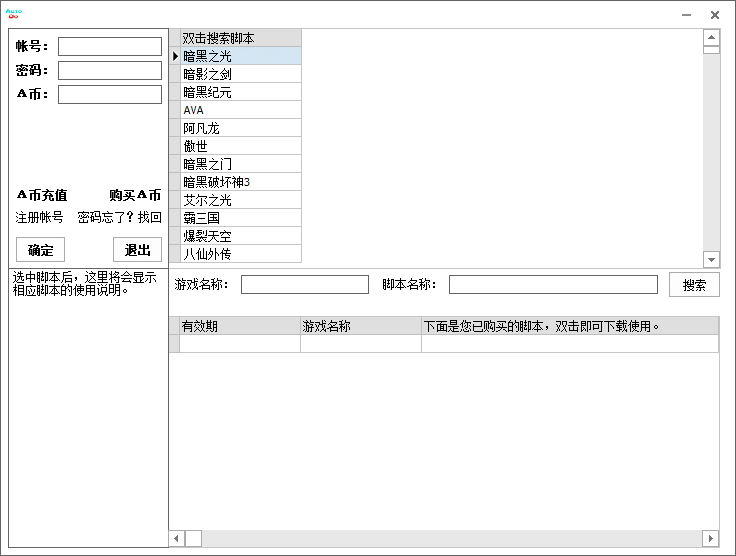
Task: Focus the 帐号 account input field
Action: coord(110,46)
